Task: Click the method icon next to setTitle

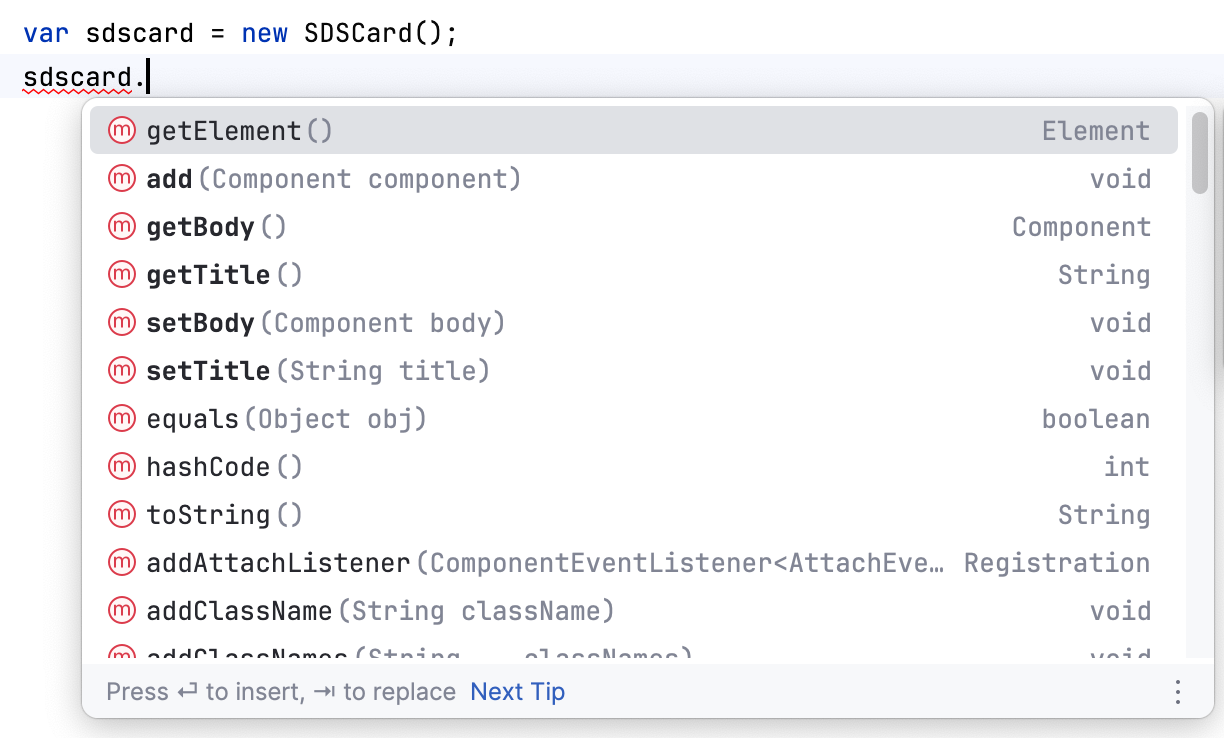Action: 121,370
